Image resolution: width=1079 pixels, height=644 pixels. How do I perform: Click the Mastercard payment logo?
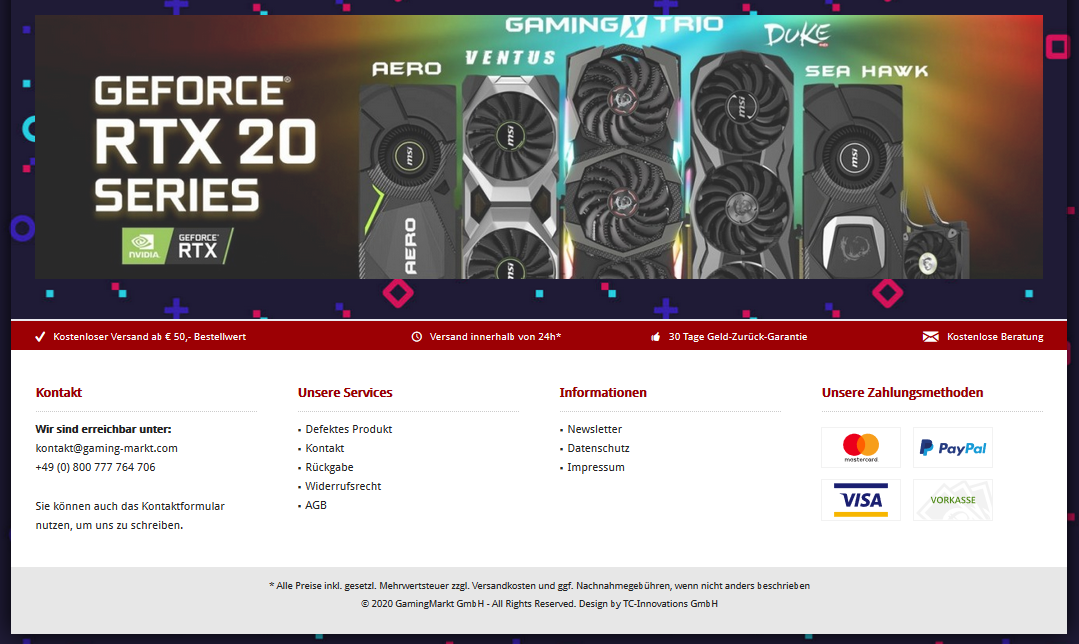pos(861,447)
